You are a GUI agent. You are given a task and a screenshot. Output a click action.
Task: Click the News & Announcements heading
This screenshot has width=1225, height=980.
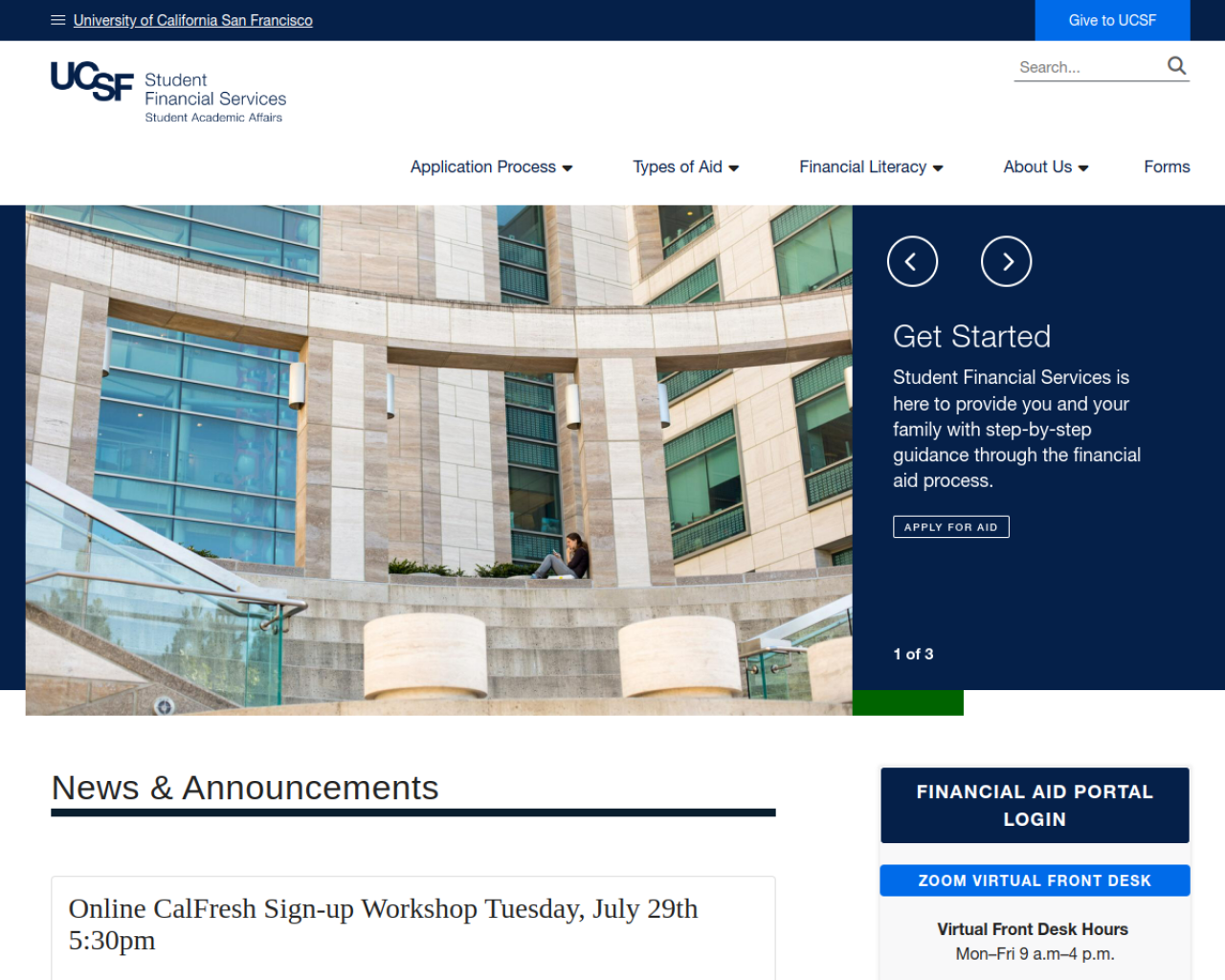pyautogui.click(x=245, y=789)
